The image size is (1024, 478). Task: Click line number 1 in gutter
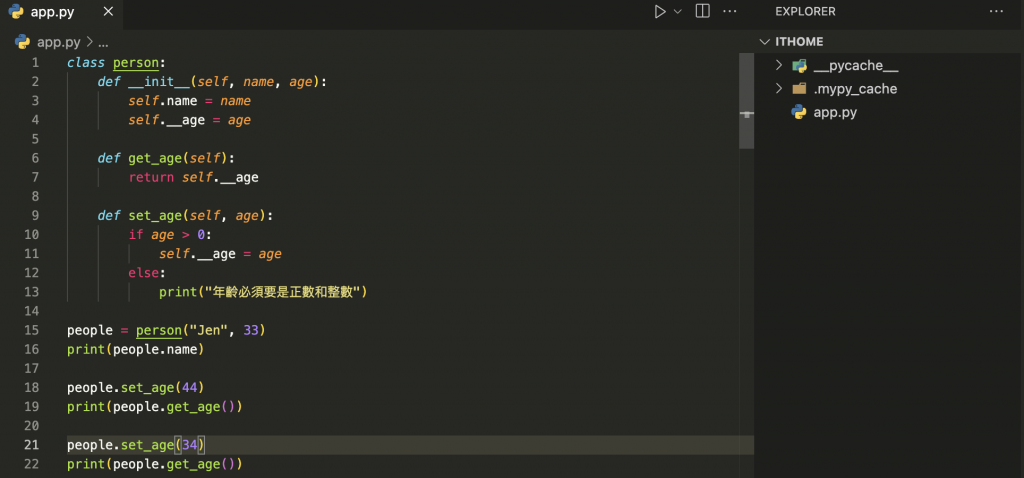[x=35, y=63]
